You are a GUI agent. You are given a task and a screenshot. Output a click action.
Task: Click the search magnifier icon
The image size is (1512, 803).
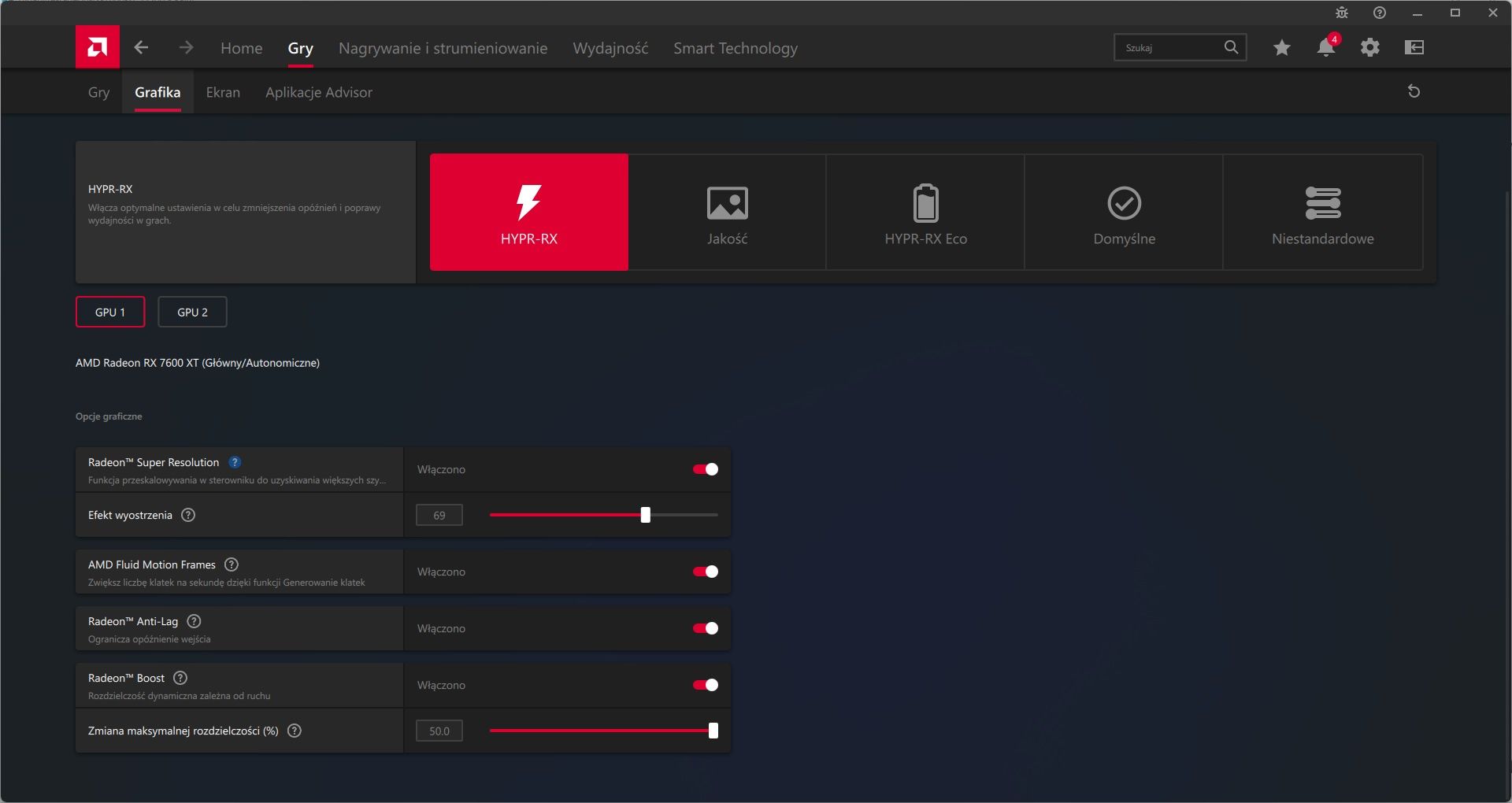pyautogui.click(x=1231, y=47)
